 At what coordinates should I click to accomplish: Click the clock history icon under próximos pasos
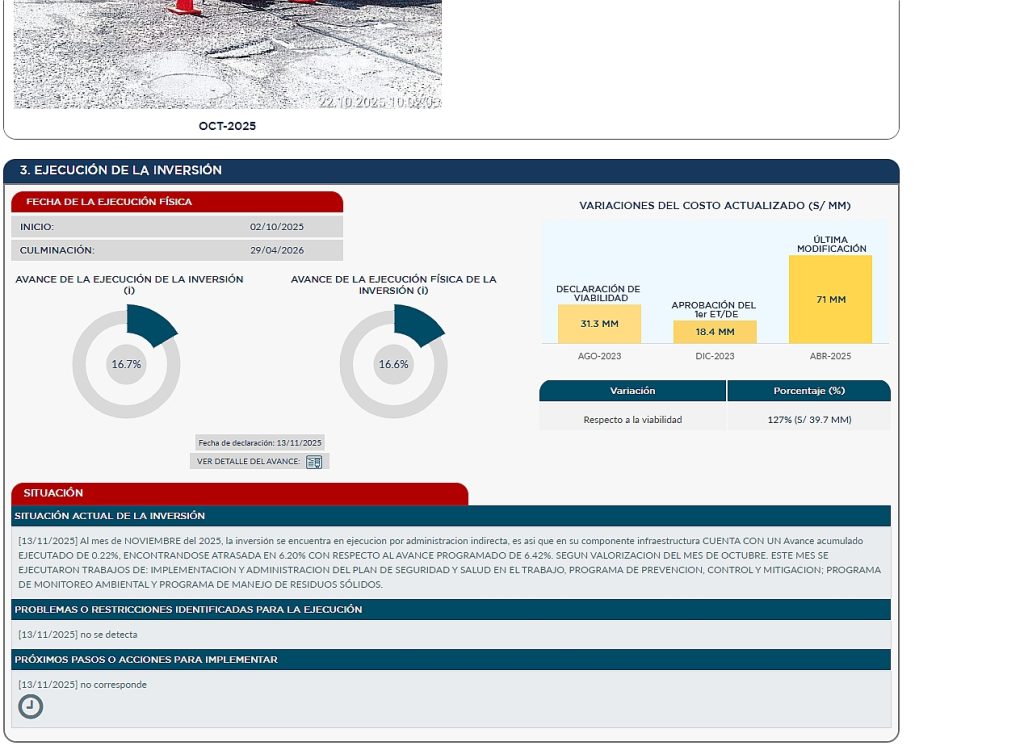(x=31, y=707)
